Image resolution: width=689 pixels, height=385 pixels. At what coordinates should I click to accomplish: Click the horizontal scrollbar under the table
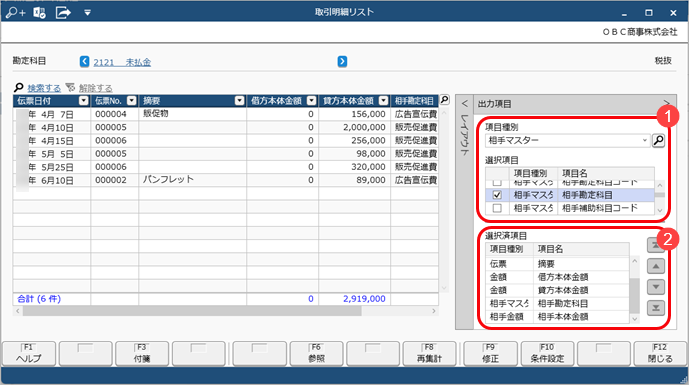pyautogui.click(x=192, y=311)
